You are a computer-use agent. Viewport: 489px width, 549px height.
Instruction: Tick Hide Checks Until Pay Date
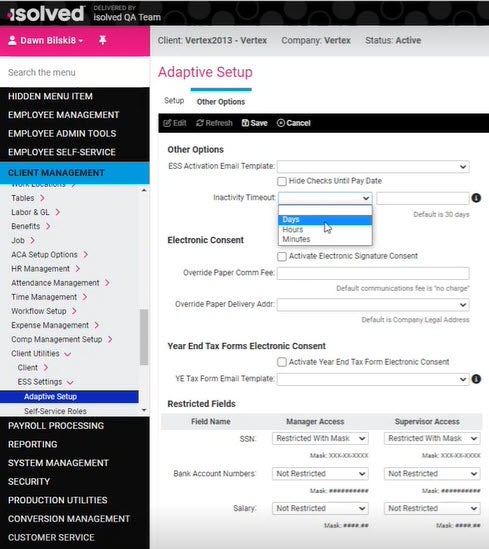[282, 181]
